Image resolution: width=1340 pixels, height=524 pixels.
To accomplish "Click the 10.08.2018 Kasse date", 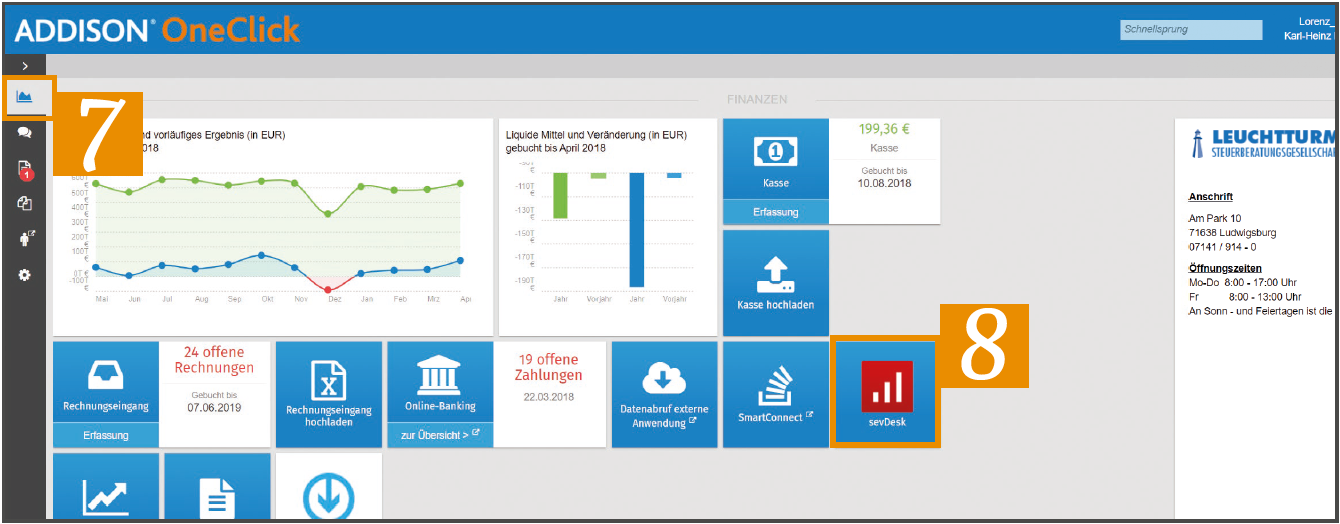I will pos(884,183).
